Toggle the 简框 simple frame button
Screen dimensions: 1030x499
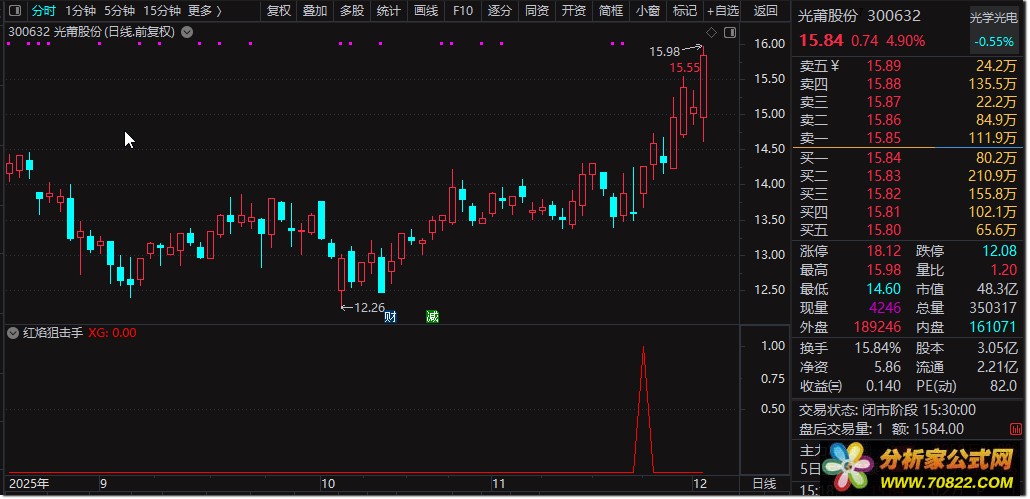(611, 11)
